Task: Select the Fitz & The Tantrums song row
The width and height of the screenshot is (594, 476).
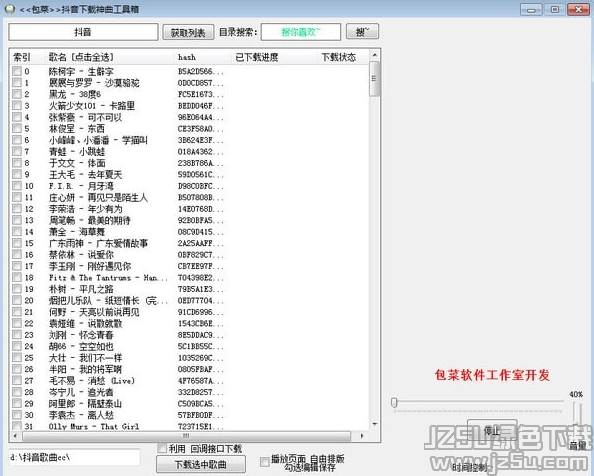Action: click(x=108, y=277)
